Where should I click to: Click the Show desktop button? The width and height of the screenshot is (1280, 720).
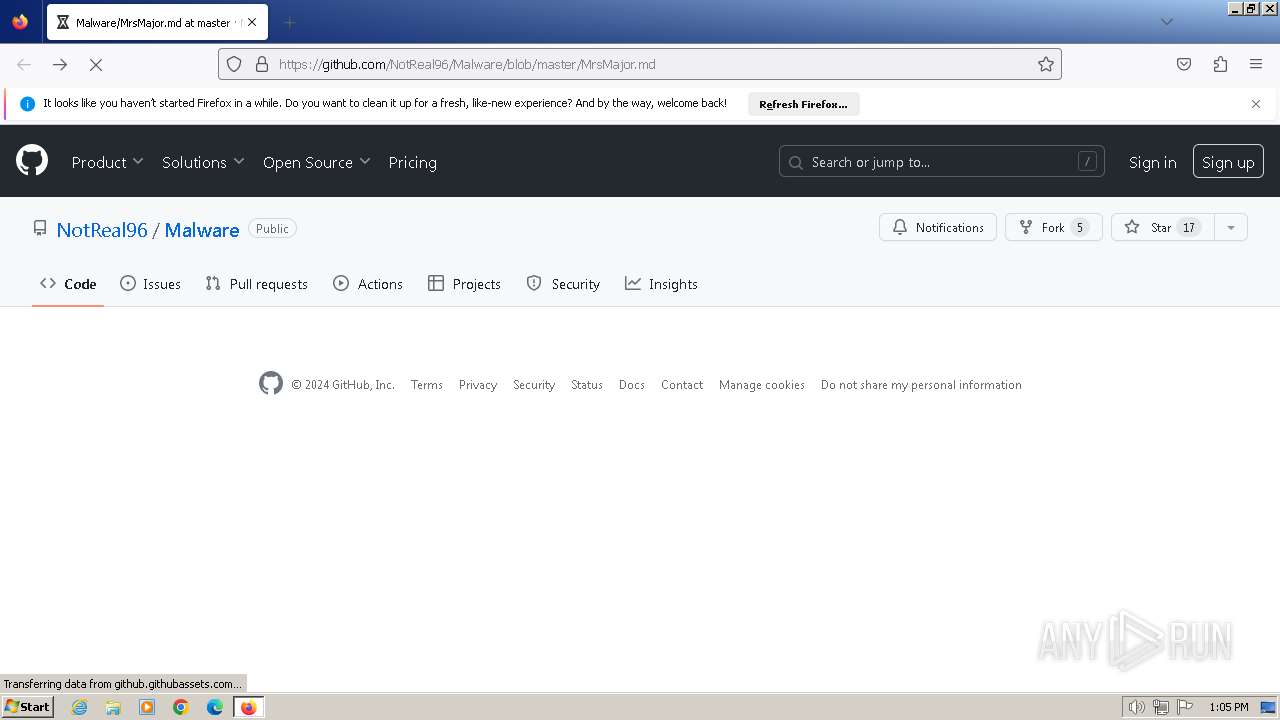click(1269, 707)
